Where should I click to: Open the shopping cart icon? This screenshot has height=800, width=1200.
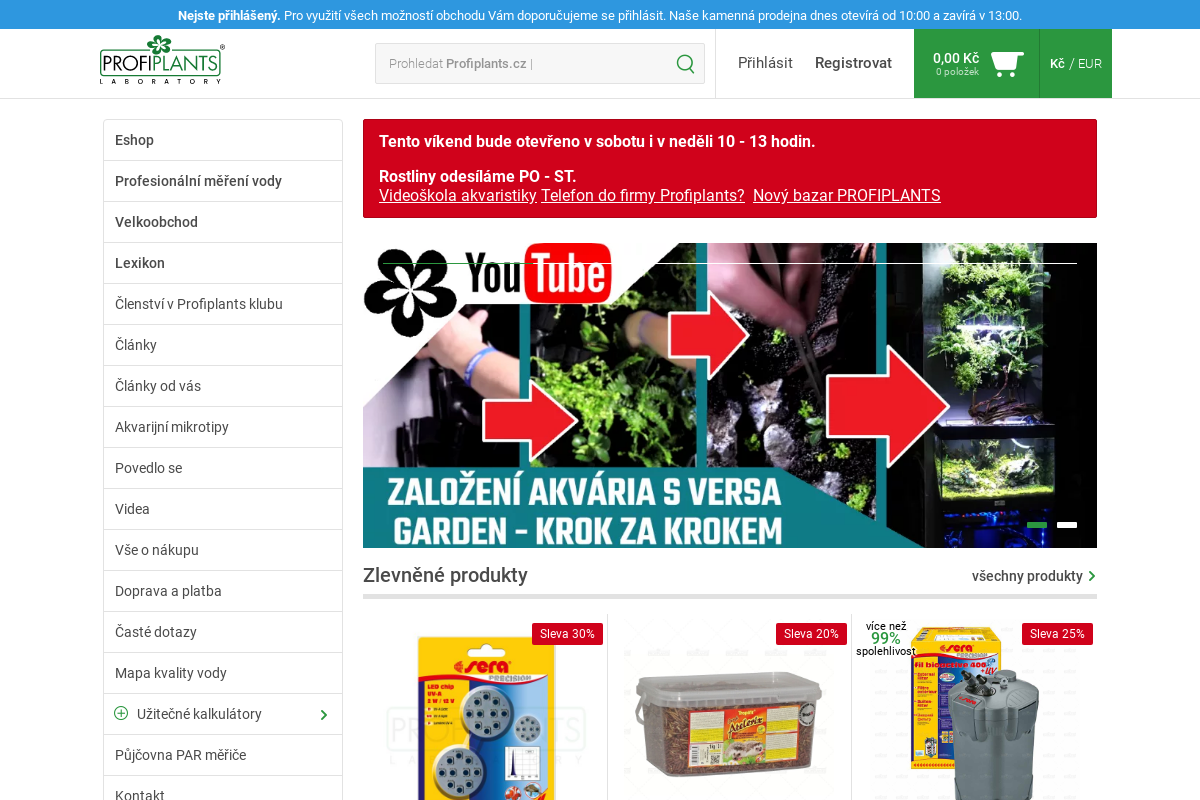[x=1006, y=62]
